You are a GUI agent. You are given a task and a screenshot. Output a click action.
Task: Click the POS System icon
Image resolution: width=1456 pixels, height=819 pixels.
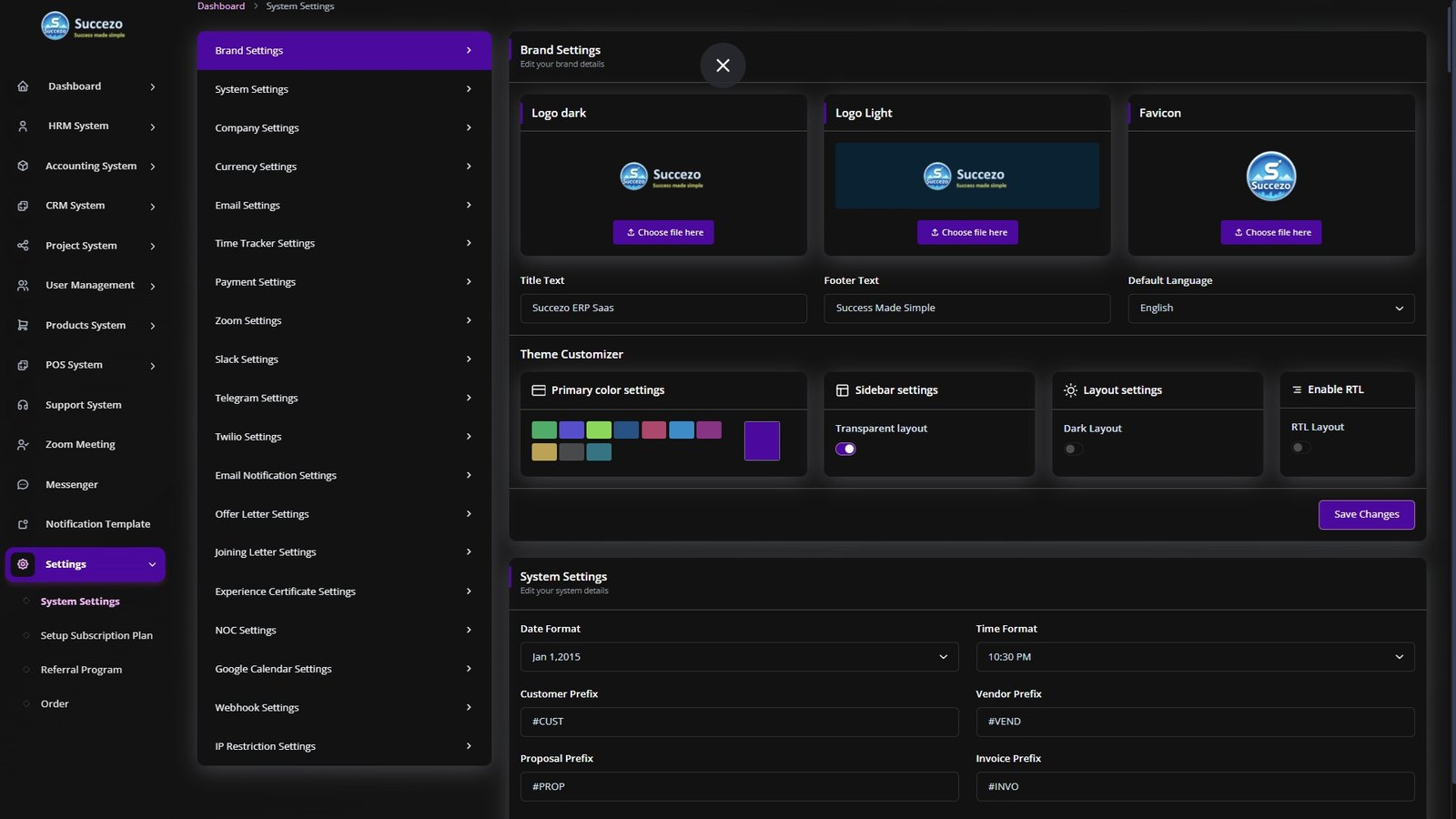[23, 365]
